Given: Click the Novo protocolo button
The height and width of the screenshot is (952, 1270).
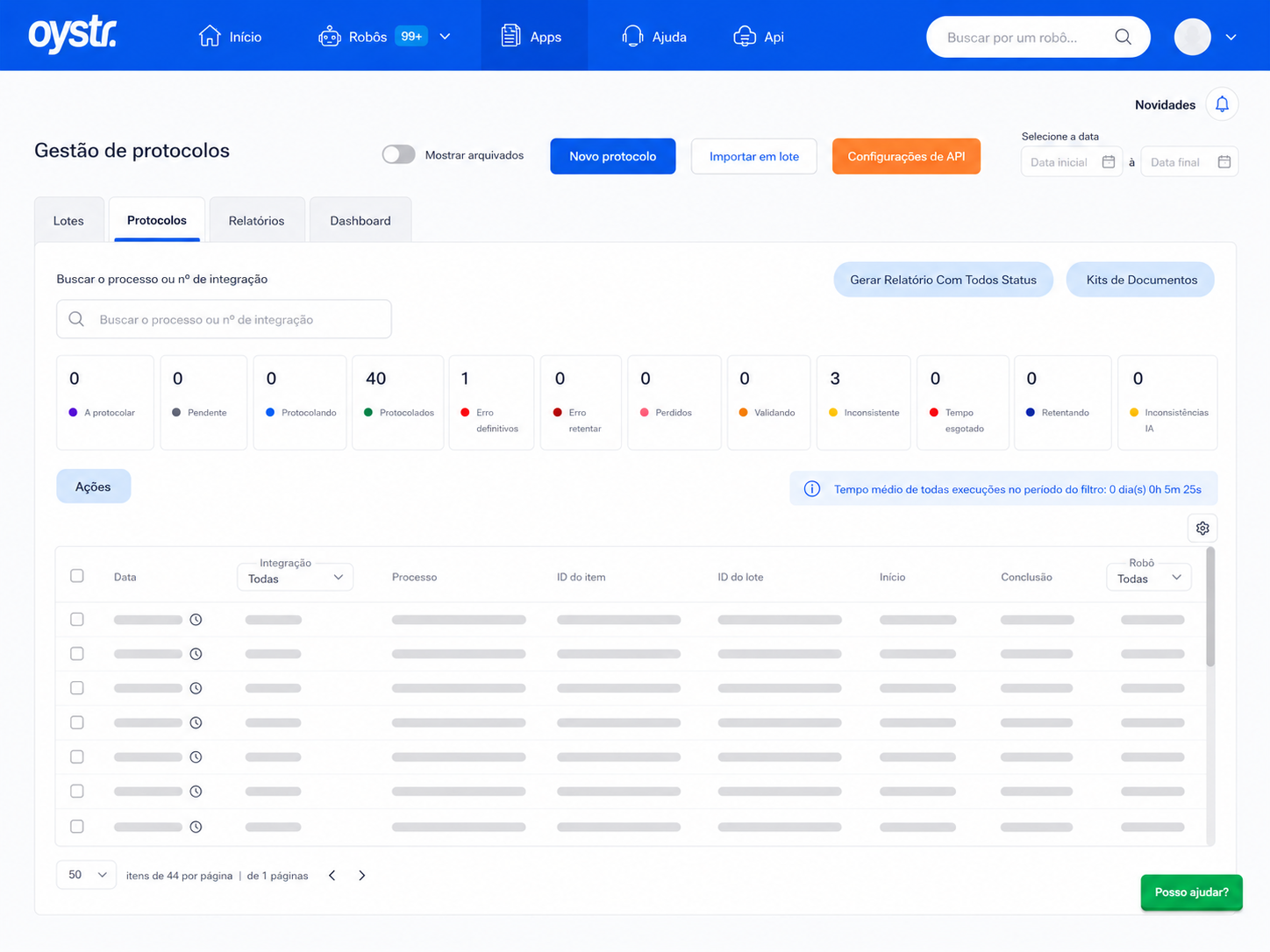Looking at the screenshot, I should 613,156.
